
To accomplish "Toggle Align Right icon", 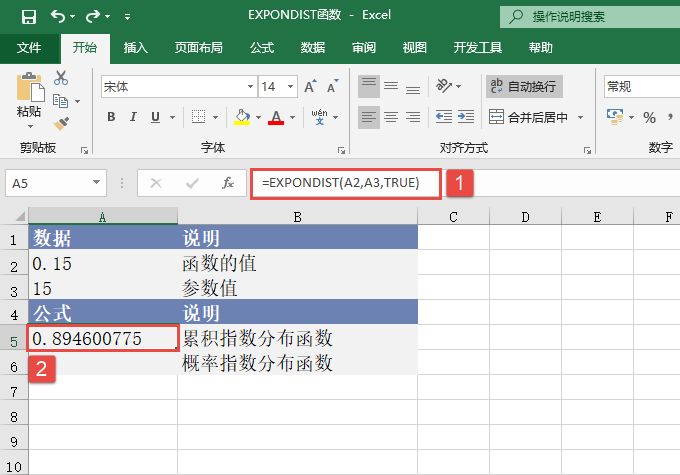I will click(x=412, y=117).
